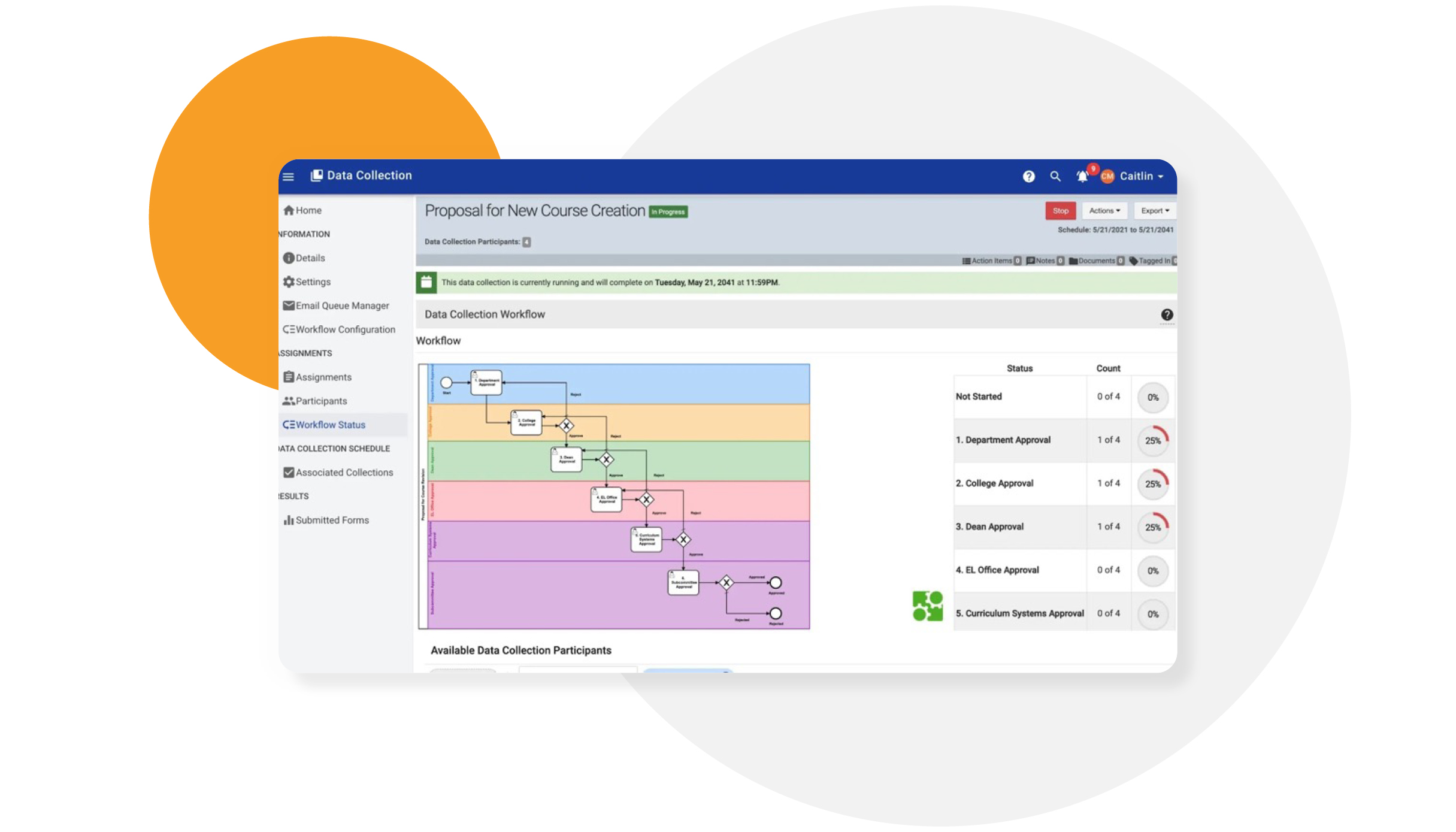Click Subcommittee Approval task in diagram
Image resolution: width=1456 pixels, height=832 pixels.
683,583
